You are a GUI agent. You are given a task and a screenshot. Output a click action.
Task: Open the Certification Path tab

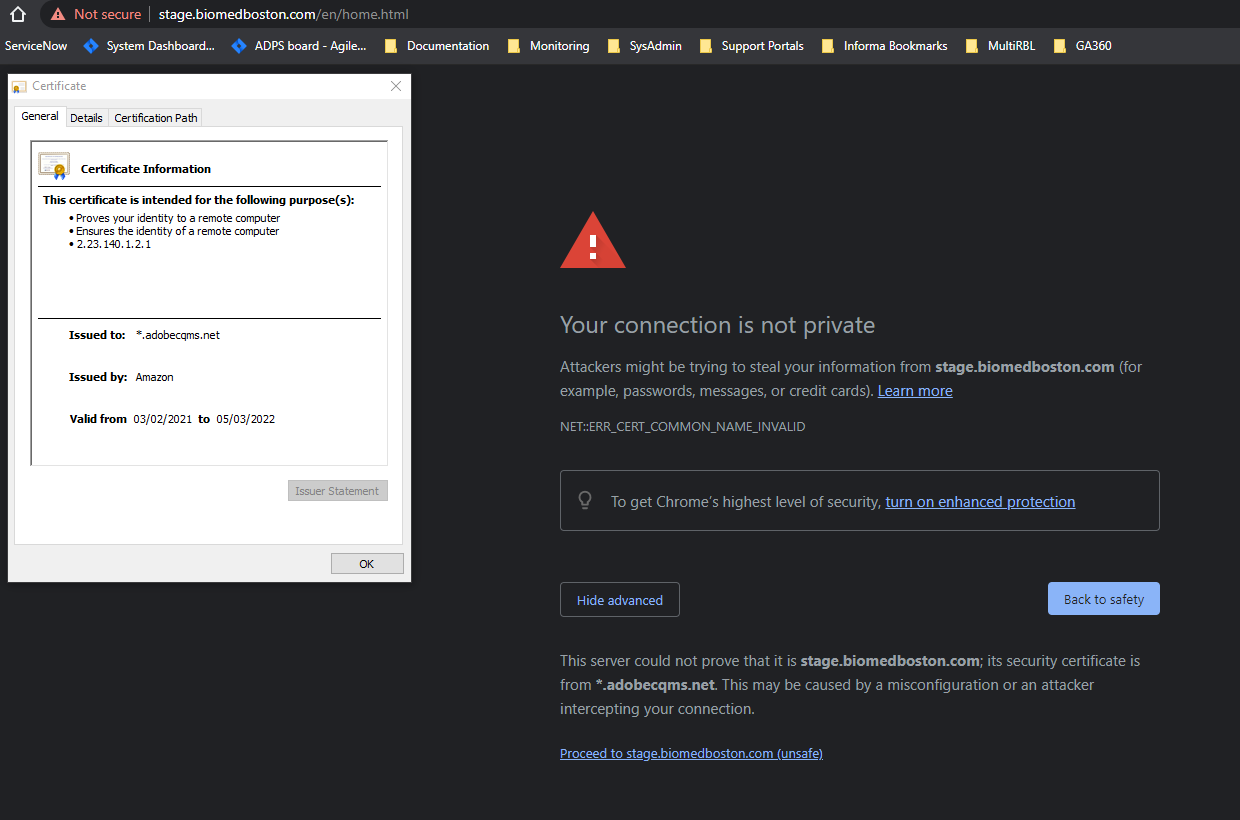(156, 118)
